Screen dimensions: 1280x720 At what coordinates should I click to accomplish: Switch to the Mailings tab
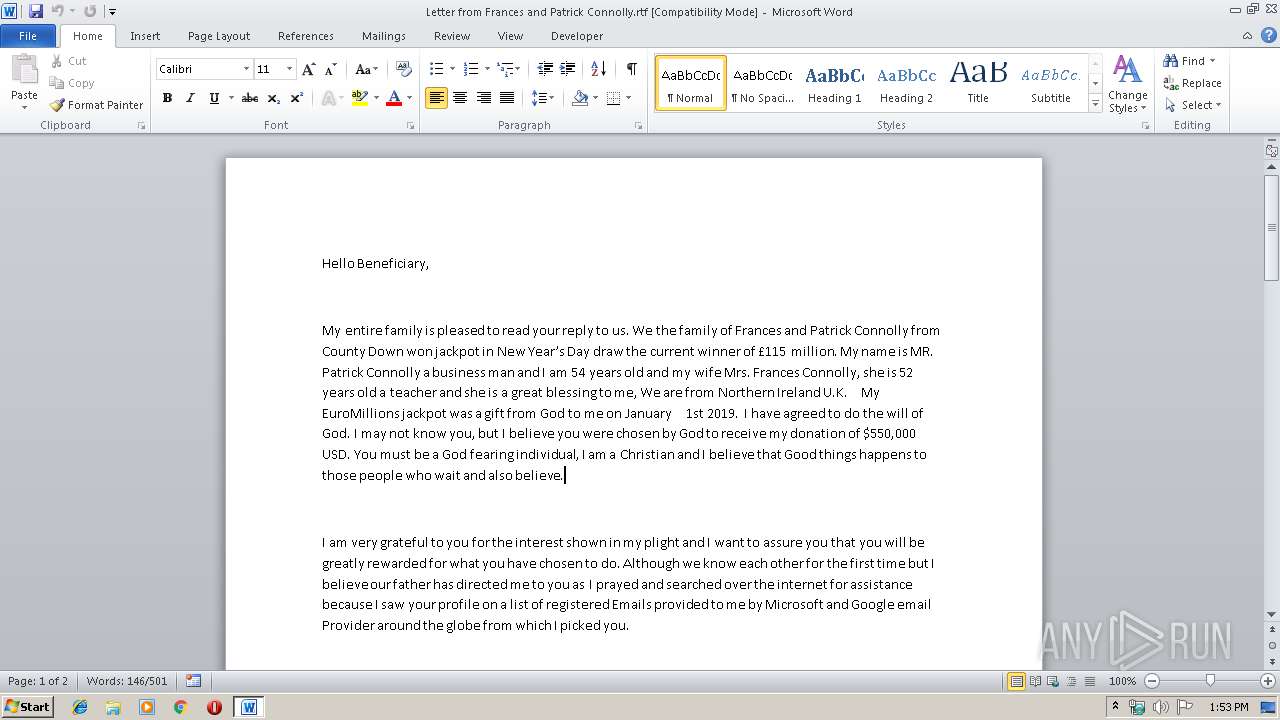click(384, 36)
